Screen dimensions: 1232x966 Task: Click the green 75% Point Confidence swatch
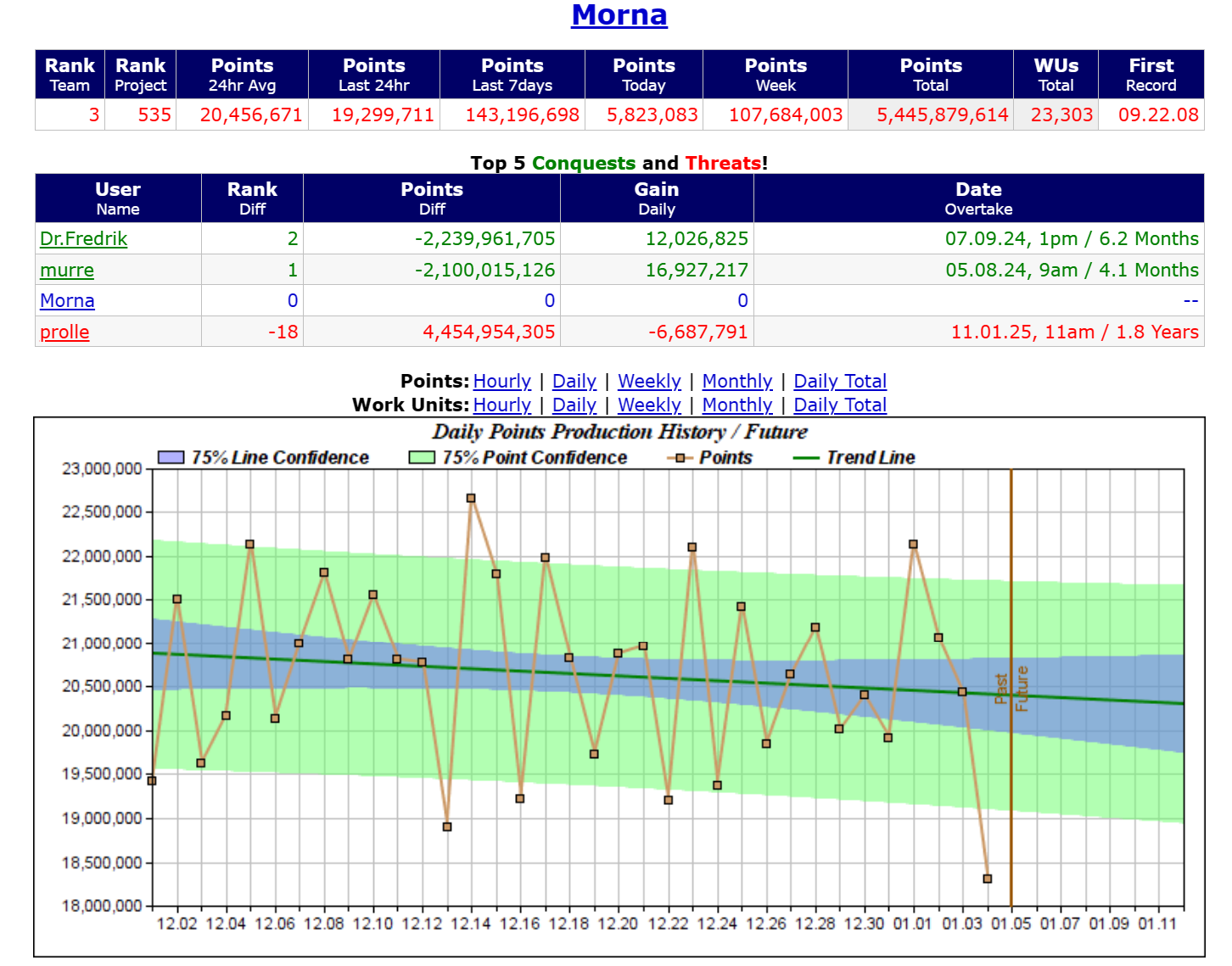(422, 458)
